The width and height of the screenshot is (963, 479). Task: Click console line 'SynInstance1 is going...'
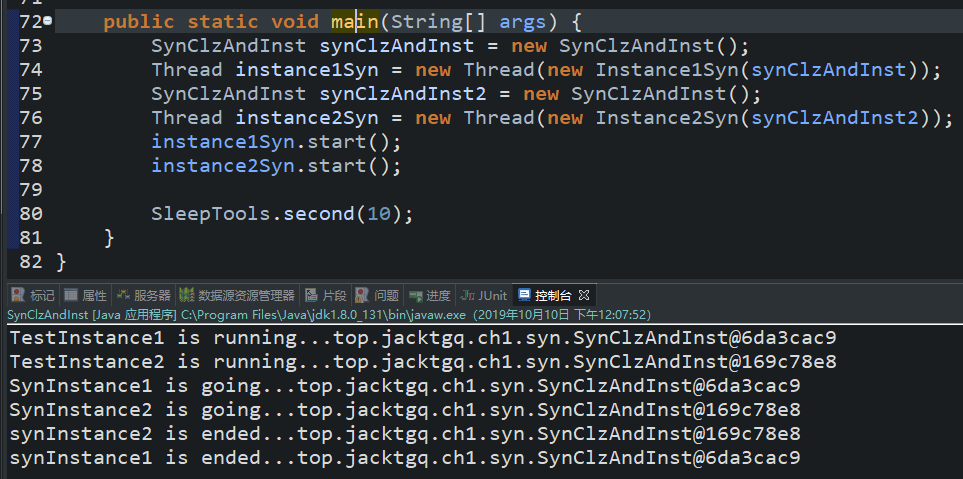click(405, 386)
